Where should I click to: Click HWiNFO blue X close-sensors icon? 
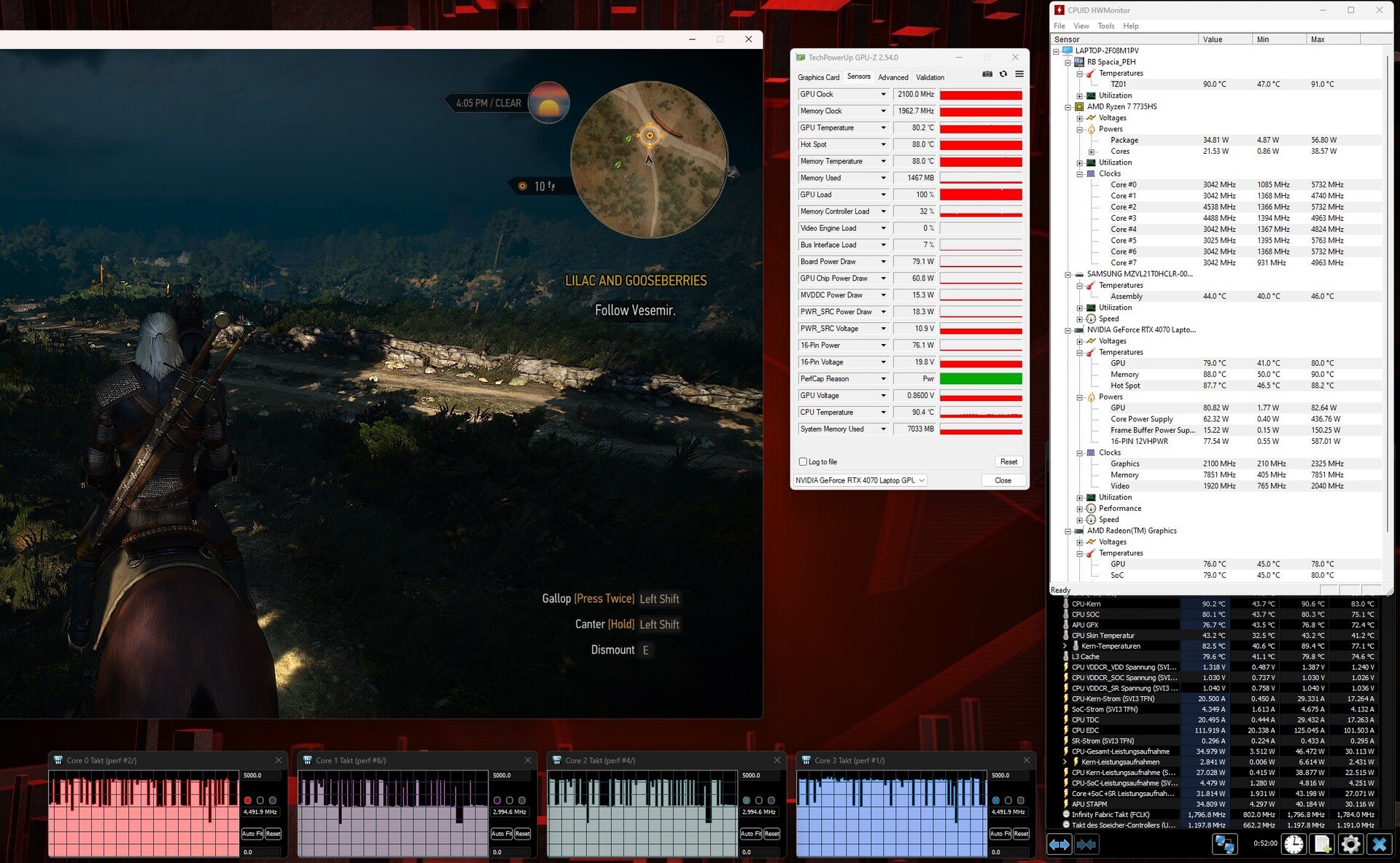(1379, 844)
